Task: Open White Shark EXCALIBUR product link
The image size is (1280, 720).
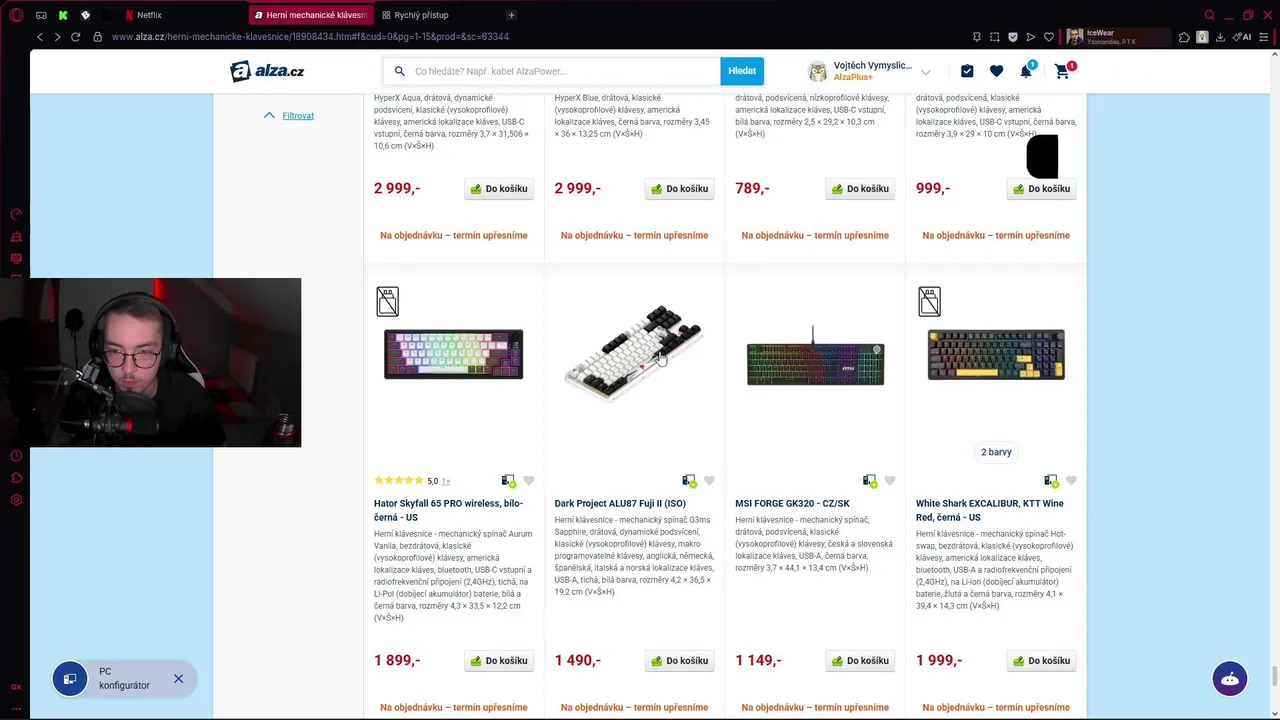Action: point(990,510)
